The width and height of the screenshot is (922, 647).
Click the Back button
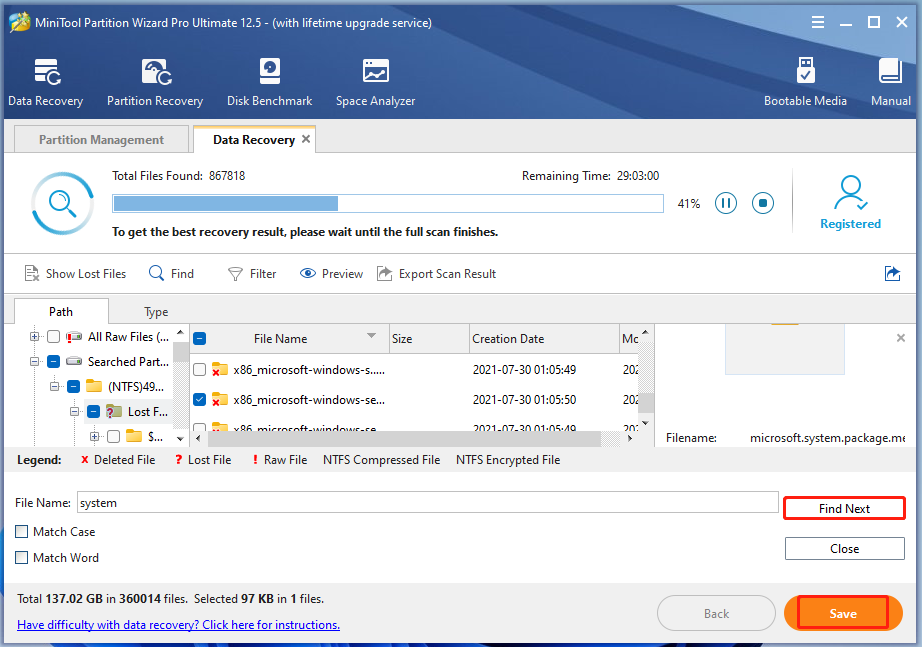tap(716, 613)
